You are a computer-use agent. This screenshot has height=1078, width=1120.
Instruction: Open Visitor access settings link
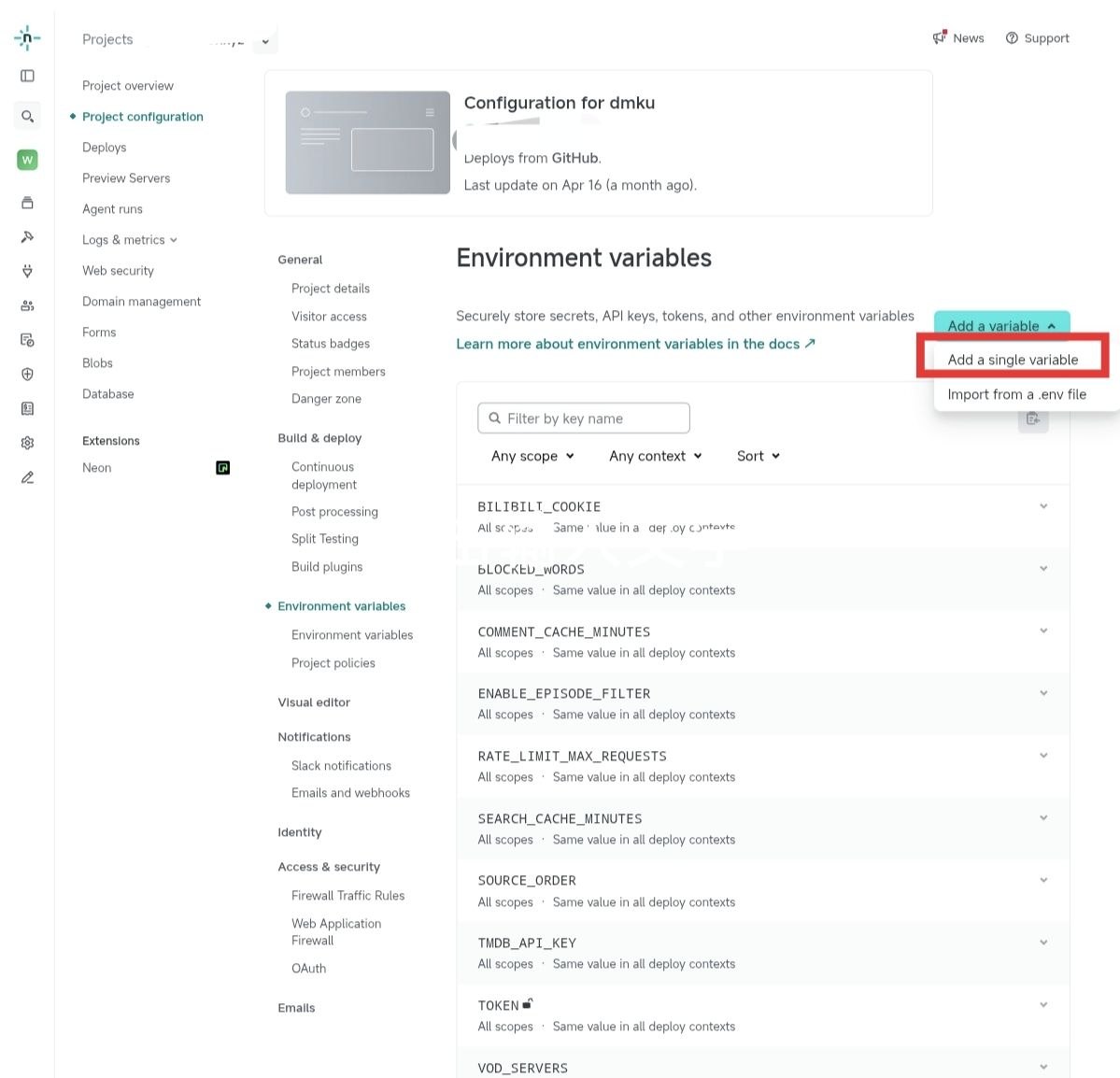coord(330,317)
